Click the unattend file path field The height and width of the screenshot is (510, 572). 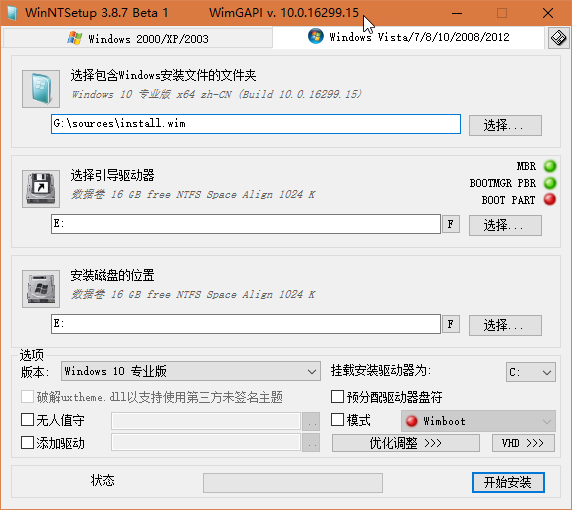pyautogui.click(x=206, y=421)
